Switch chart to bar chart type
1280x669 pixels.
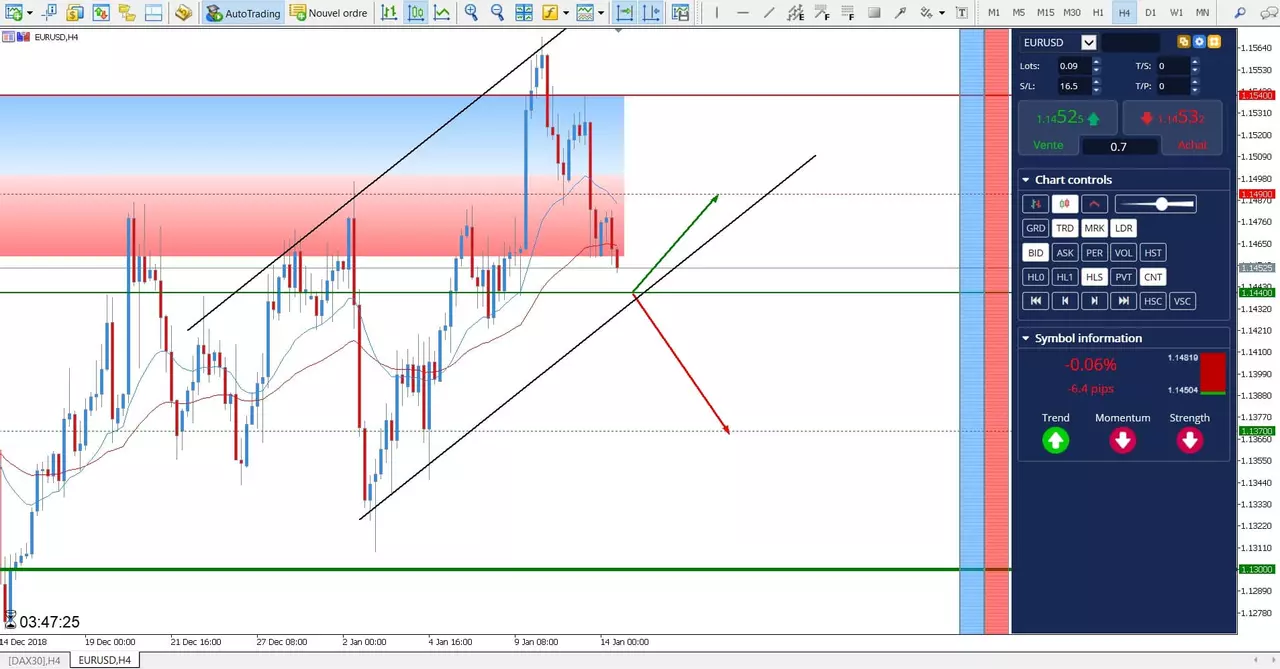[x=388, y=13]
